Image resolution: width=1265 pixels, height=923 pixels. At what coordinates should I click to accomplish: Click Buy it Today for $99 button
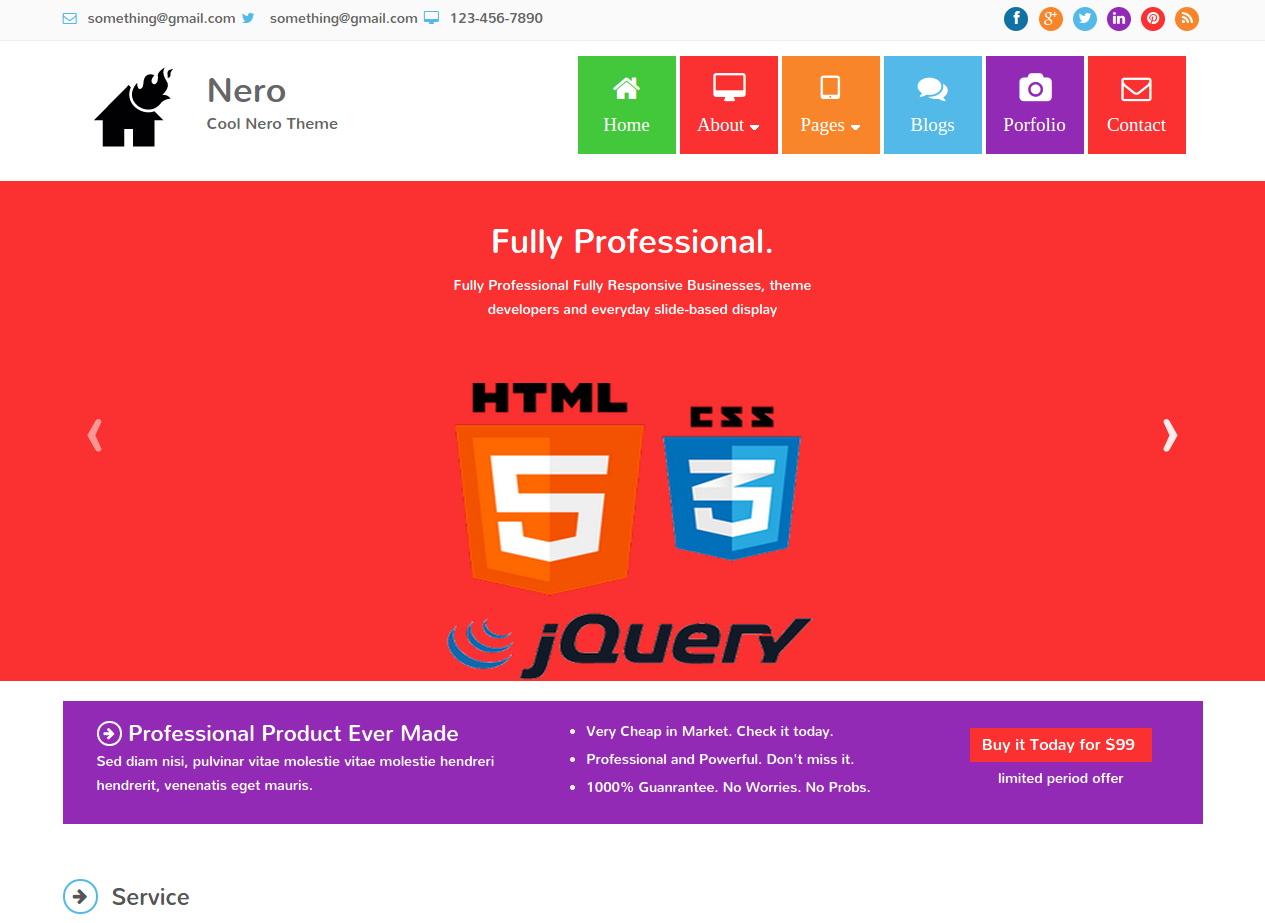pyautogui.click(x=1060, y=745)
